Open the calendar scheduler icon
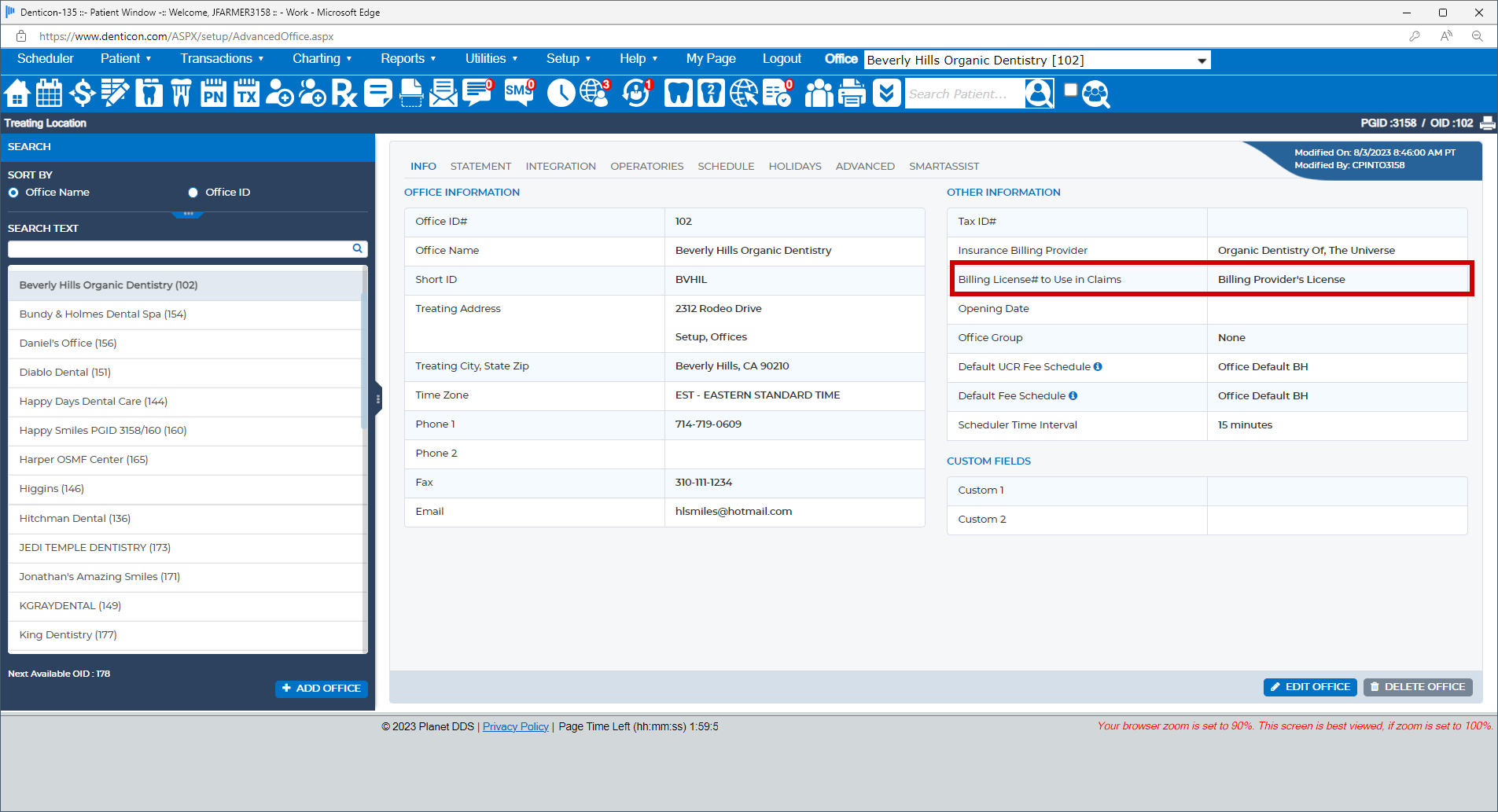Screen dimensions: 1498x812 pyautogui.click(x=50, y=94)
